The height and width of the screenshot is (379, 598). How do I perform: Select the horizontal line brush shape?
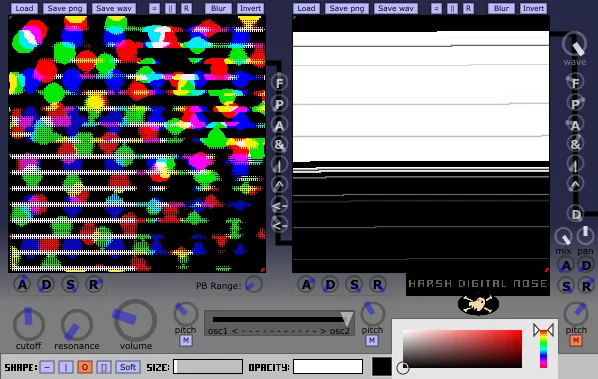point(47,367)
